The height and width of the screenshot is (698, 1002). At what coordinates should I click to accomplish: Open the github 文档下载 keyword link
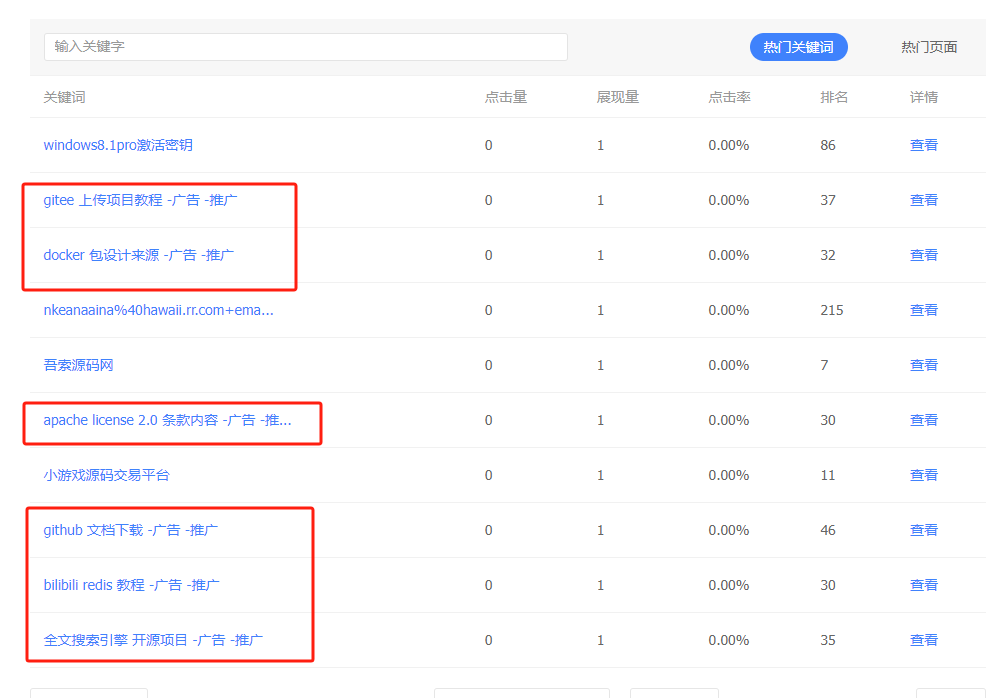click(111, 529)
